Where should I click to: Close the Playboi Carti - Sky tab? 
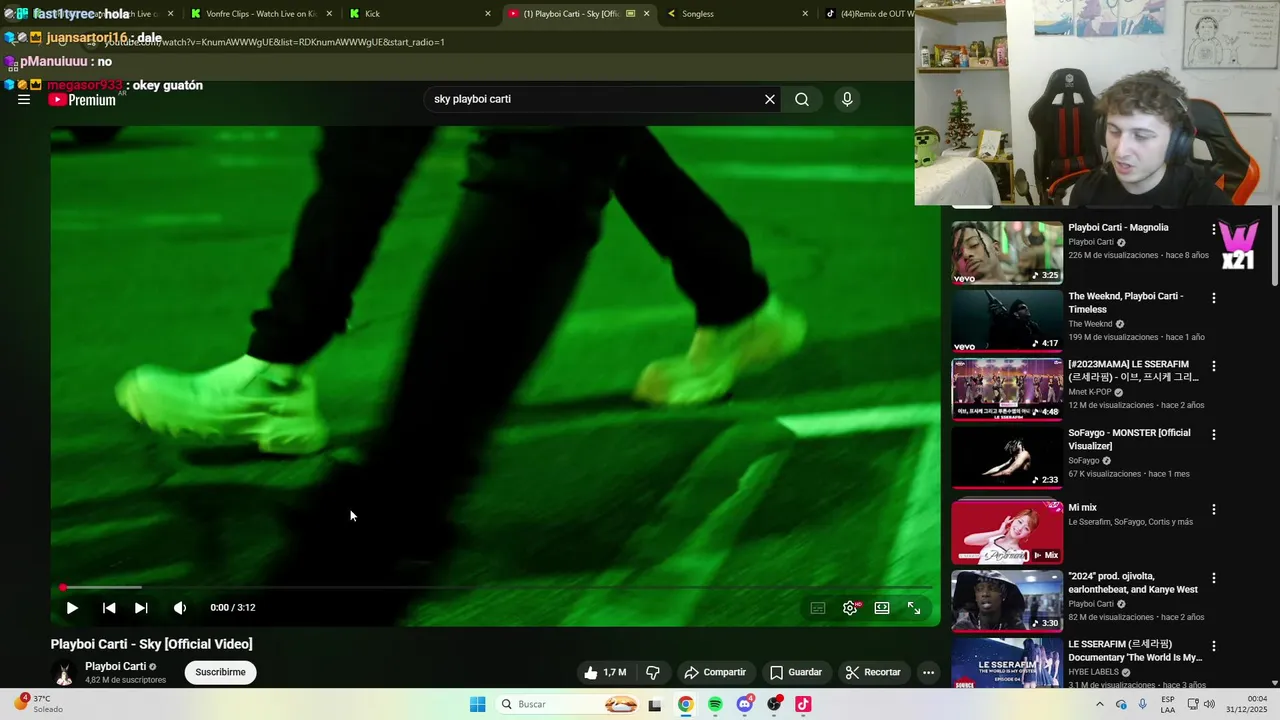(x=646, y=14)
